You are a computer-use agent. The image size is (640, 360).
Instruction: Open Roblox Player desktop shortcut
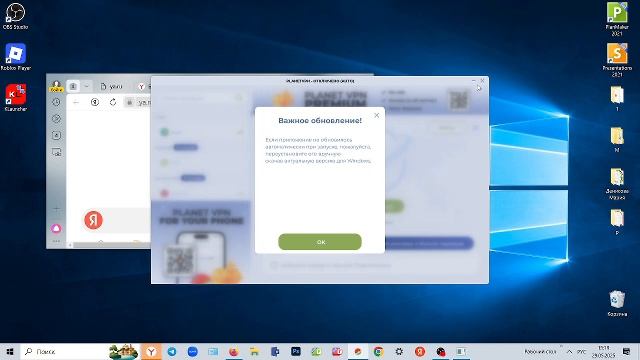[x=16, y=57]
